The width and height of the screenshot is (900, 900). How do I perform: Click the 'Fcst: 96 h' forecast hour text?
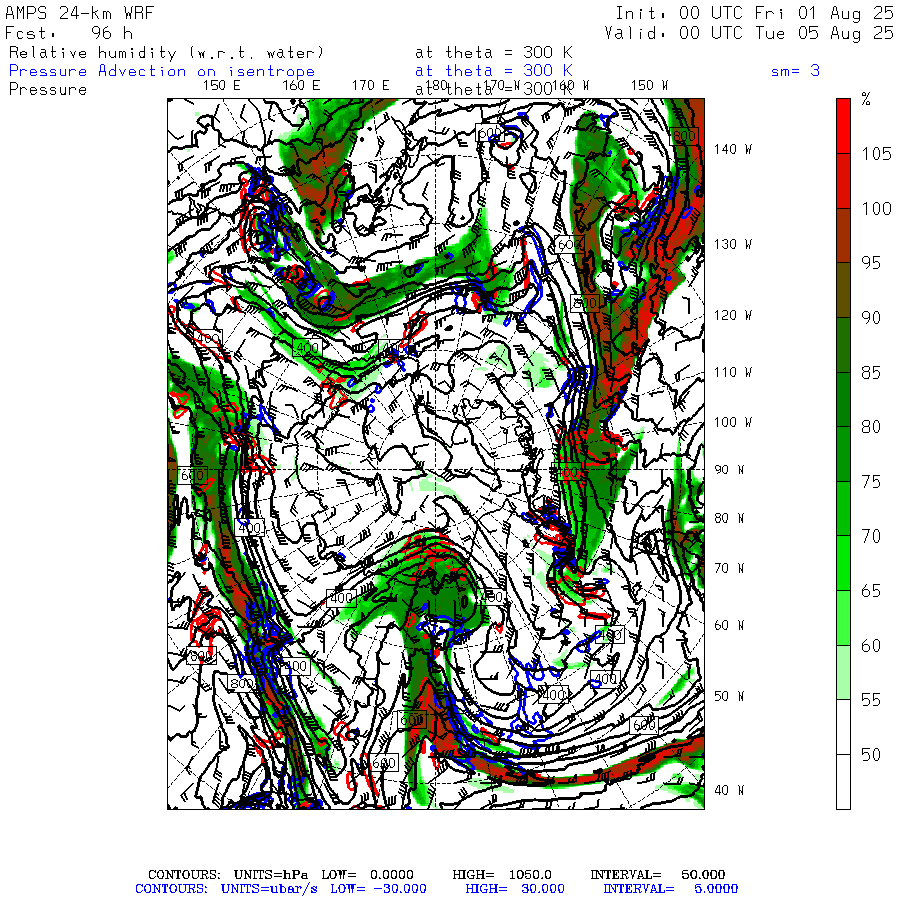[69, 33]
